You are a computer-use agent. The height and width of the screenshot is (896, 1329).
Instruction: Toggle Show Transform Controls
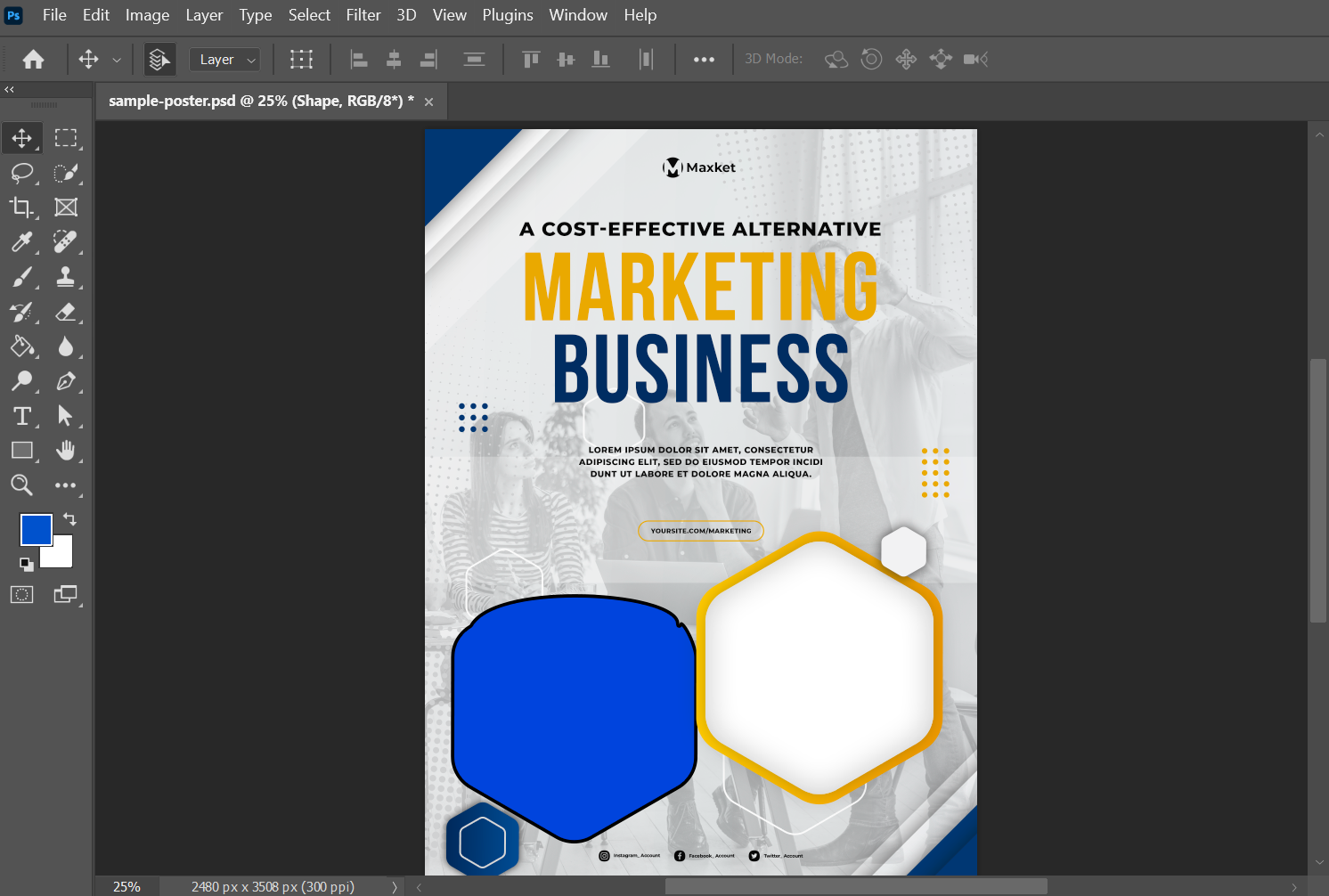pos(301,60)
